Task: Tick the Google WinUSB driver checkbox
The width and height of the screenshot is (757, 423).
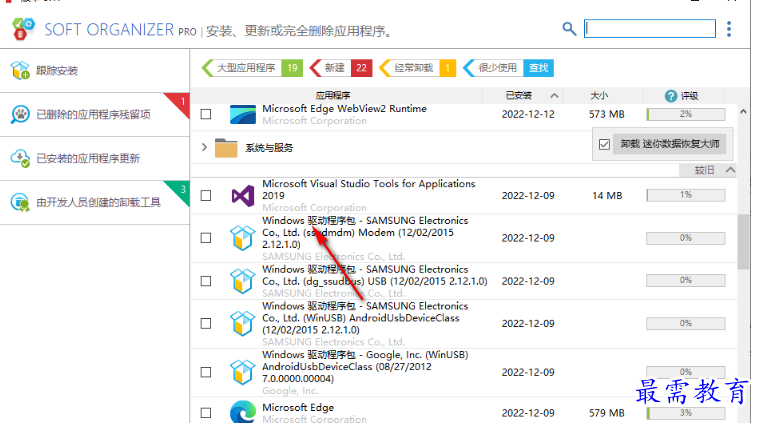Action: tap(206, 372)
